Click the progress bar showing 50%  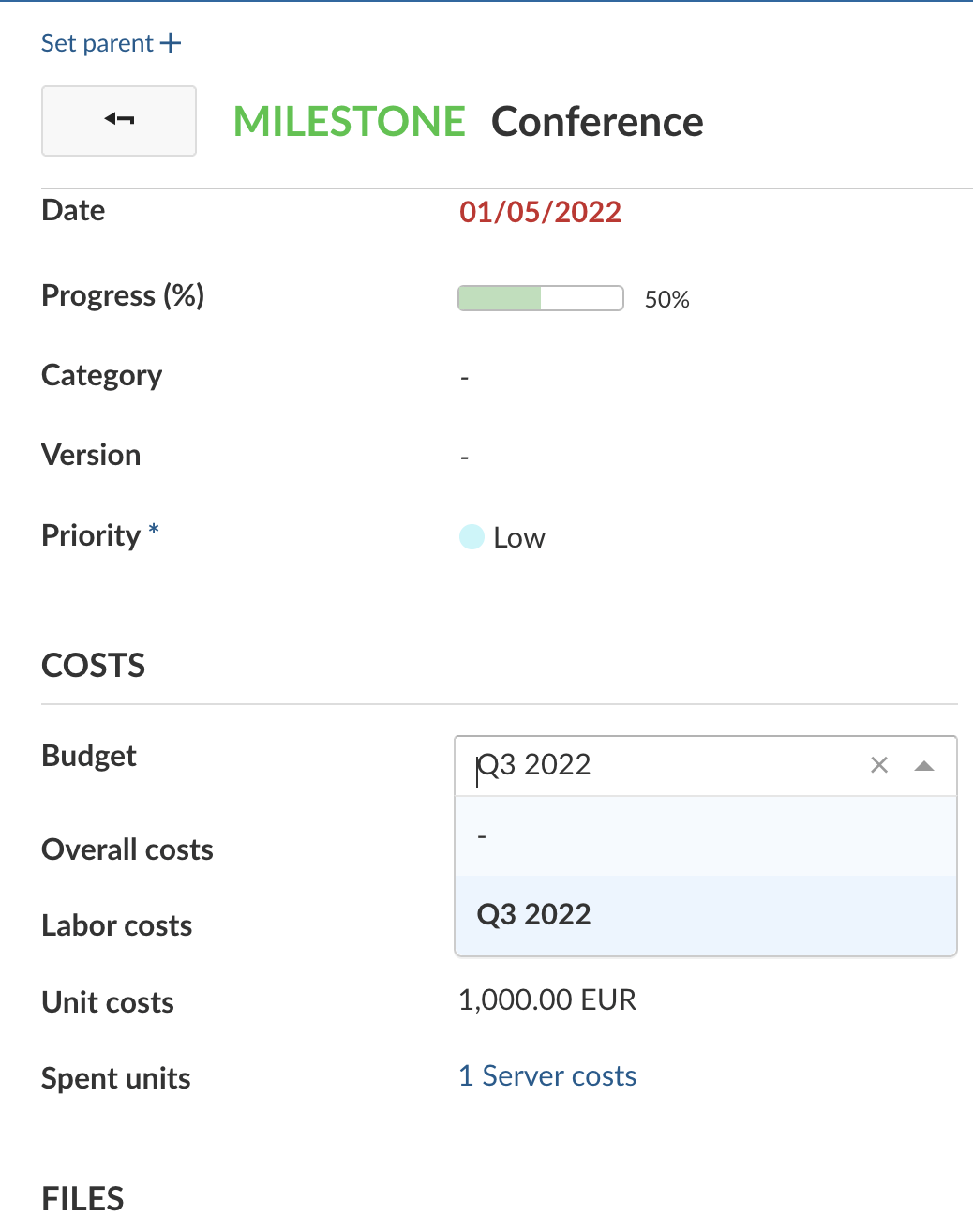[540, 298]
